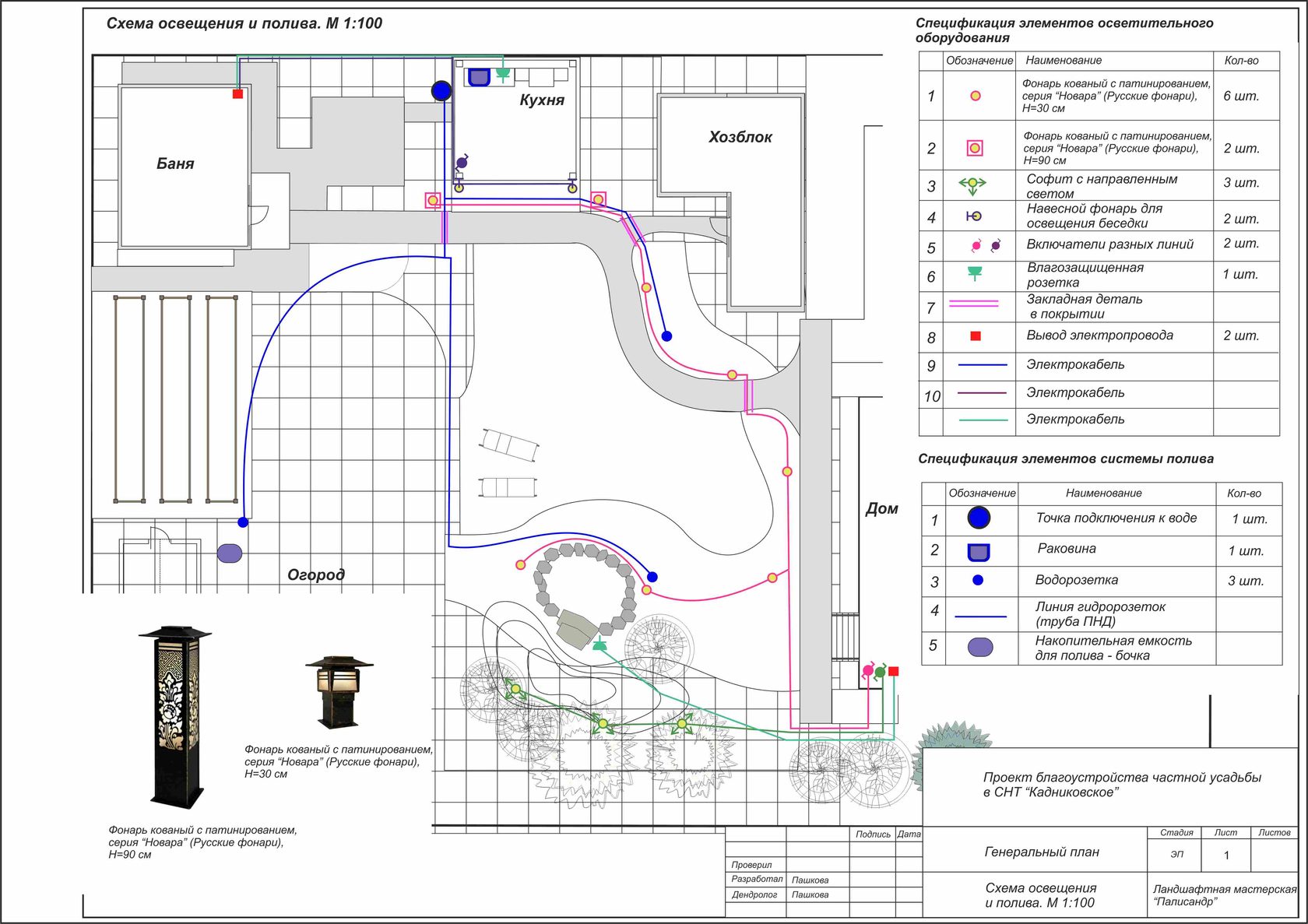Select the green Электрокабель line sample in the legend
Viewport: 1308px width, 924px height.
point(983,420)
